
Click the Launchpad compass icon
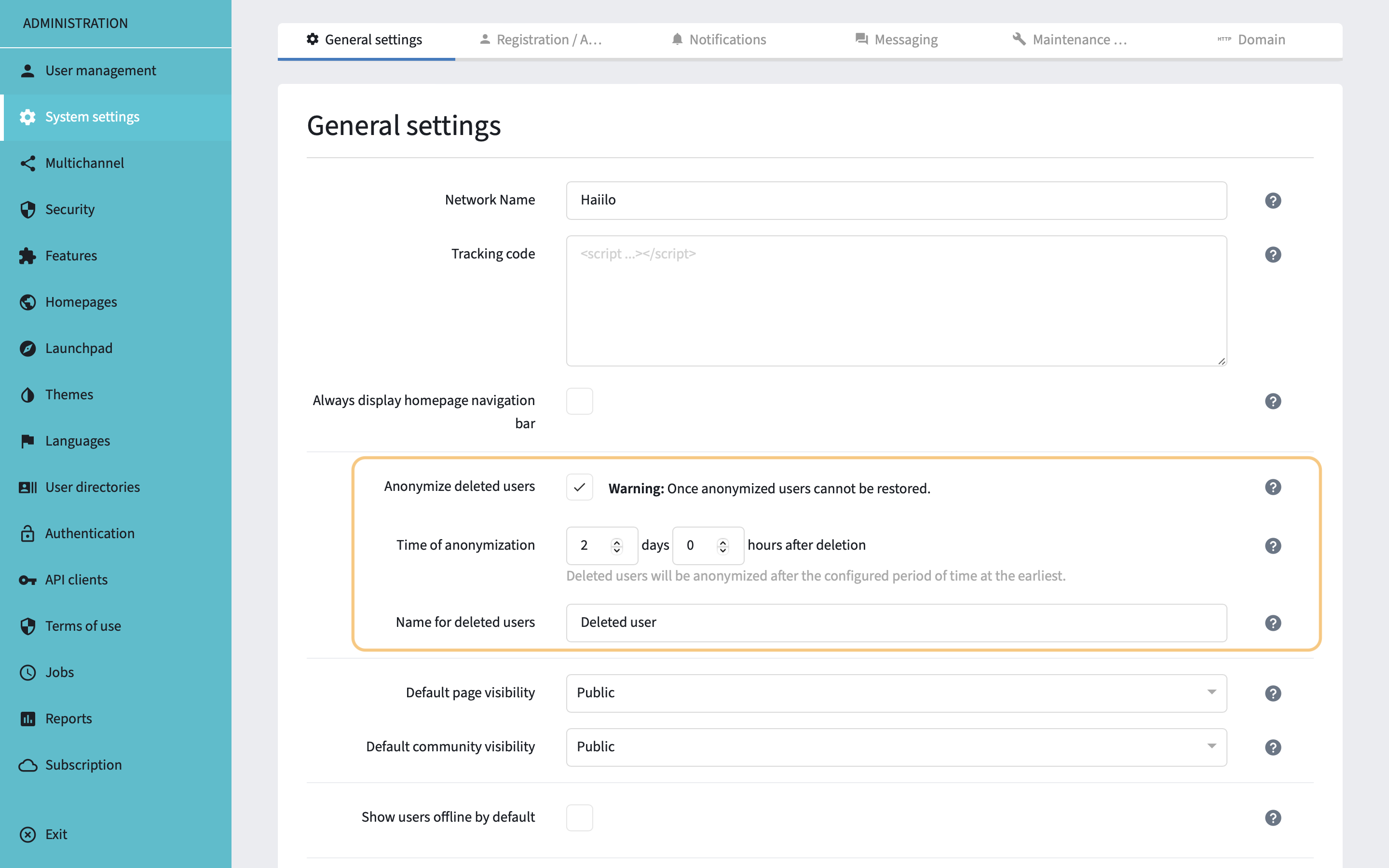27,349
